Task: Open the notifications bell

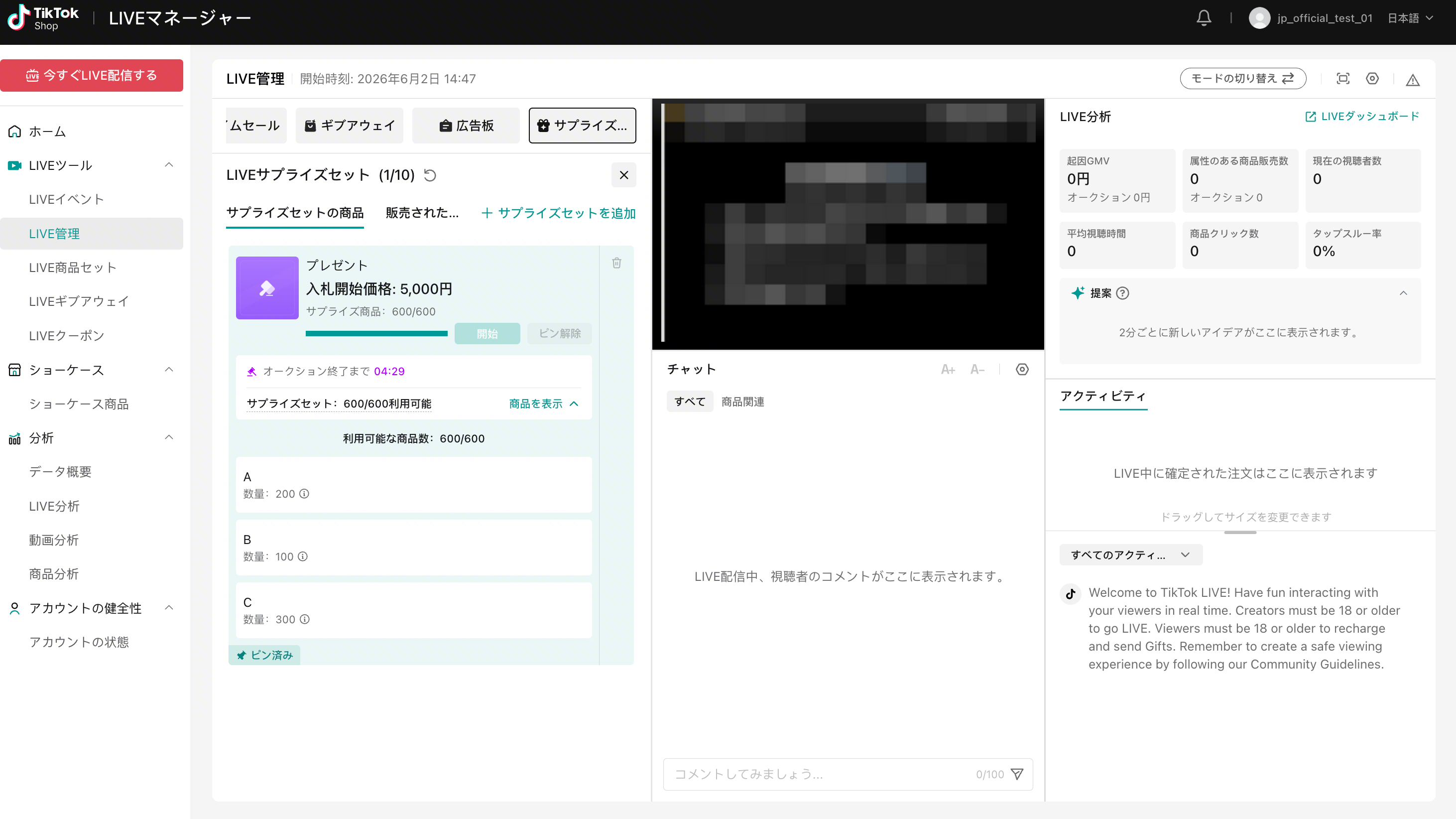Action: click(1204, 18)
